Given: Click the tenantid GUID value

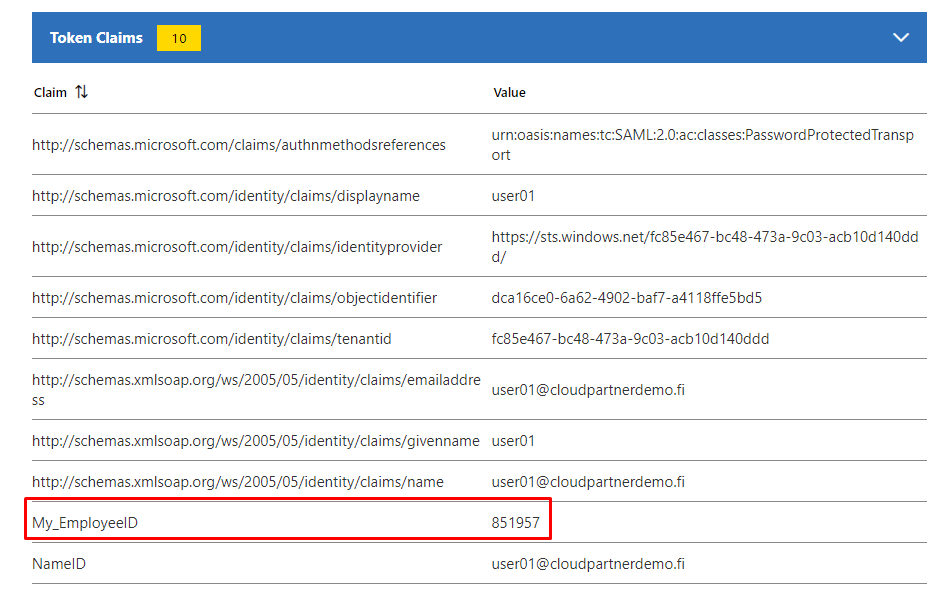Looking at the screenshot, I should point(630,339).
